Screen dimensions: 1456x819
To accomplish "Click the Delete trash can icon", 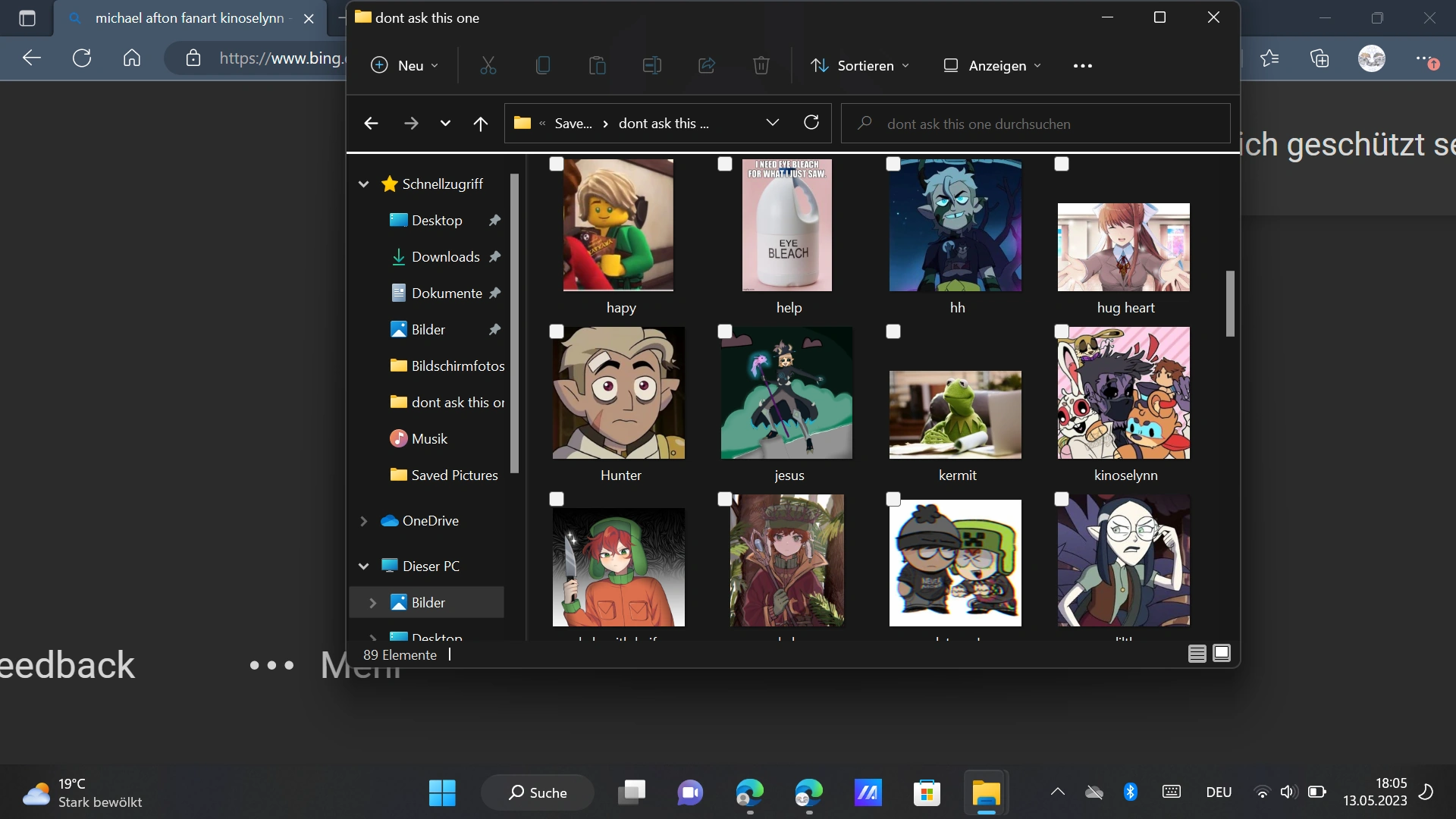I will click(761, 66).
